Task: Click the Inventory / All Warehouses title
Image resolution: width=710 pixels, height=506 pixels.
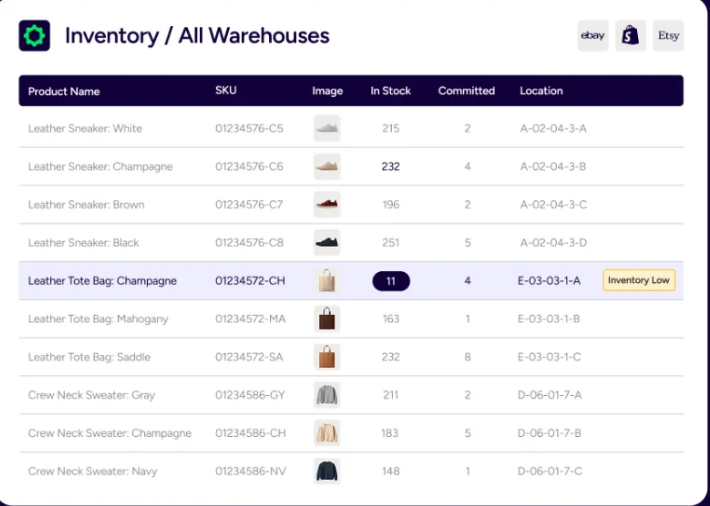Action: coord(197,36)
